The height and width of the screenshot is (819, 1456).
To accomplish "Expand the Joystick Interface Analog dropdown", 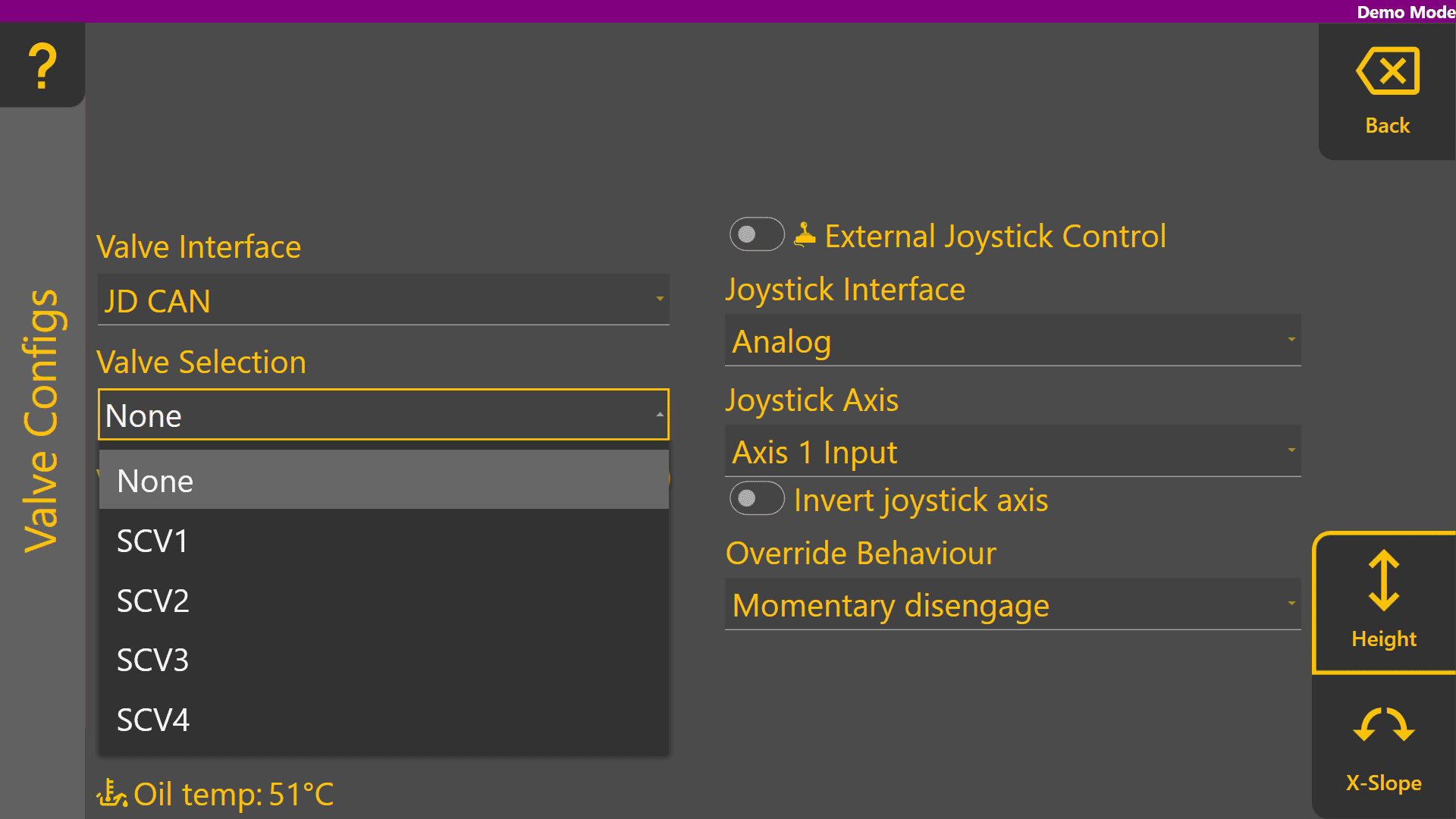I will click(1012, 340).
